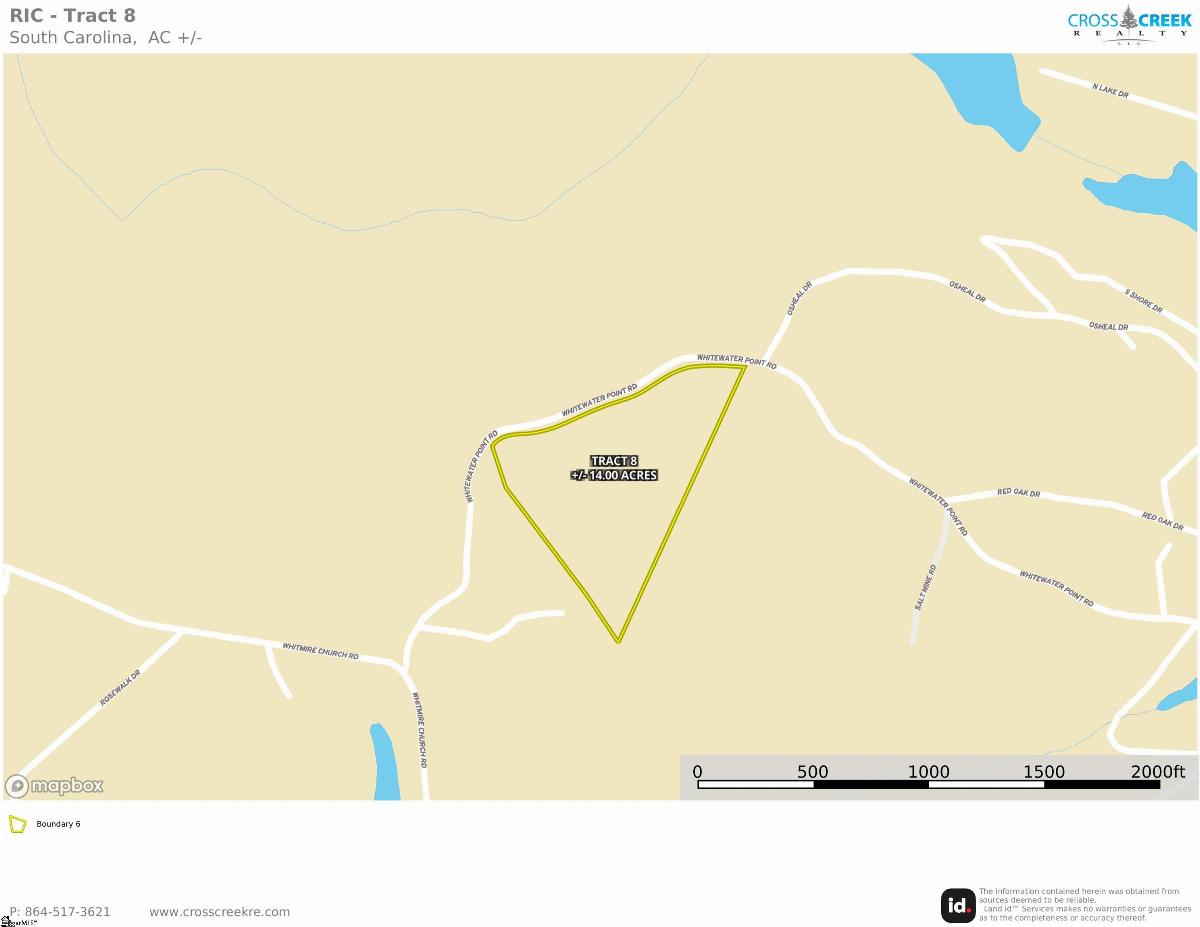This screenshot has height=927, width=1200.
Task: Click the Mapbox logo on map
Action: (x=55, y=786)
